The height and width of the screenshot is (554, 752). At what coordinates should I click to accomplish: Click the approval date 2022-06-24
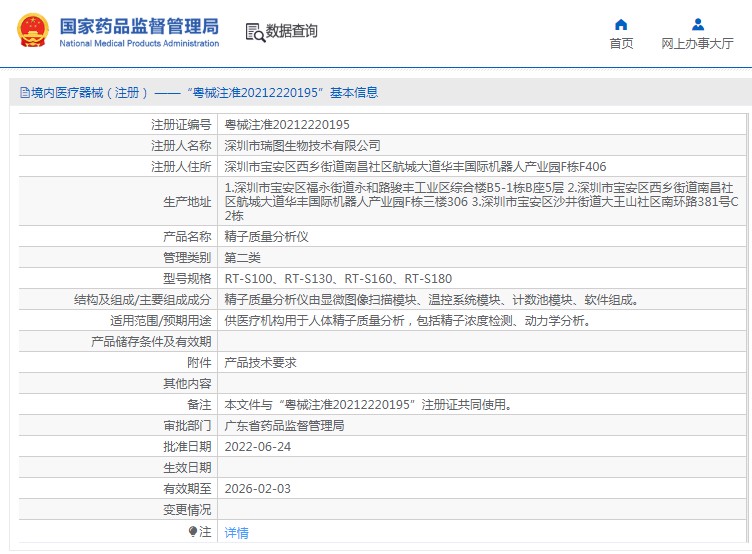pos(258,446)
